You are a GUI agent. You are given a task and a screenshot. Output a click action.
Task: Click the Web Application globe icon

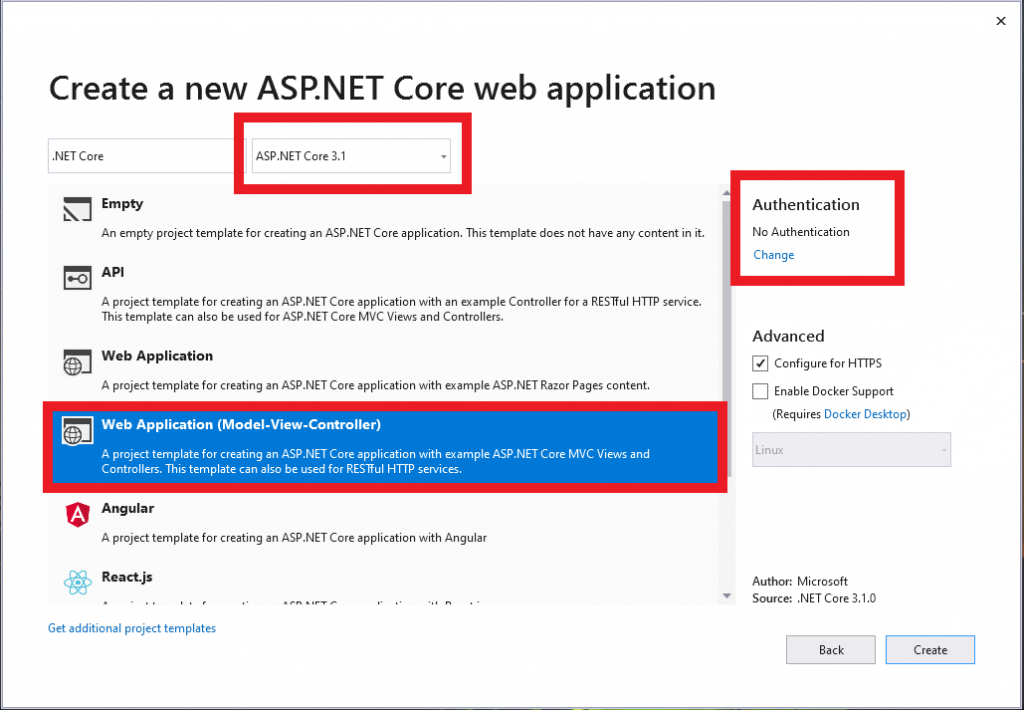[x=77, y=362]
